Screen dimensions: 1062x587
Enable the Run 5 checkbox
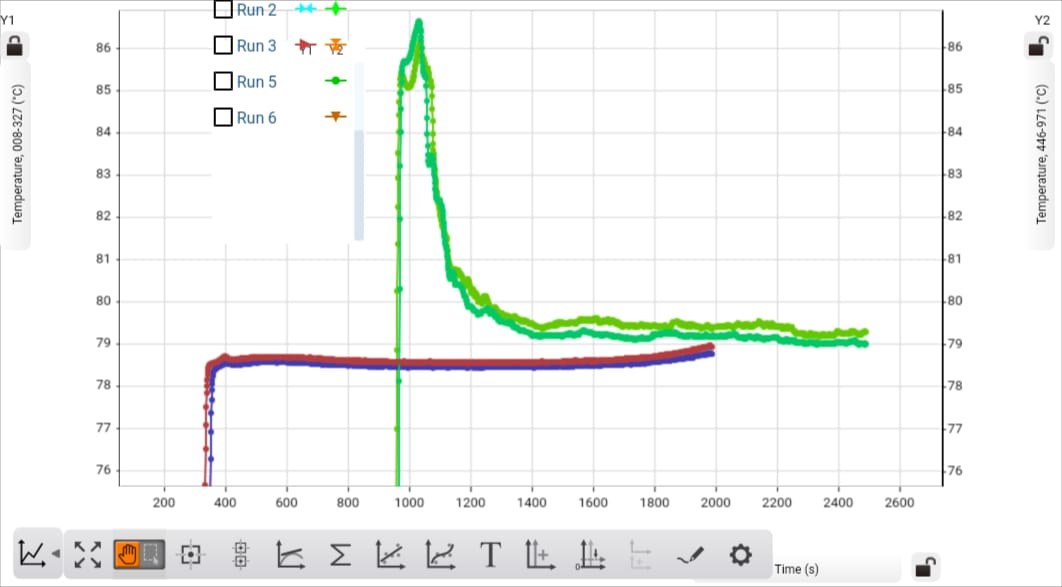pyautogui.click(x=224, y=82)
